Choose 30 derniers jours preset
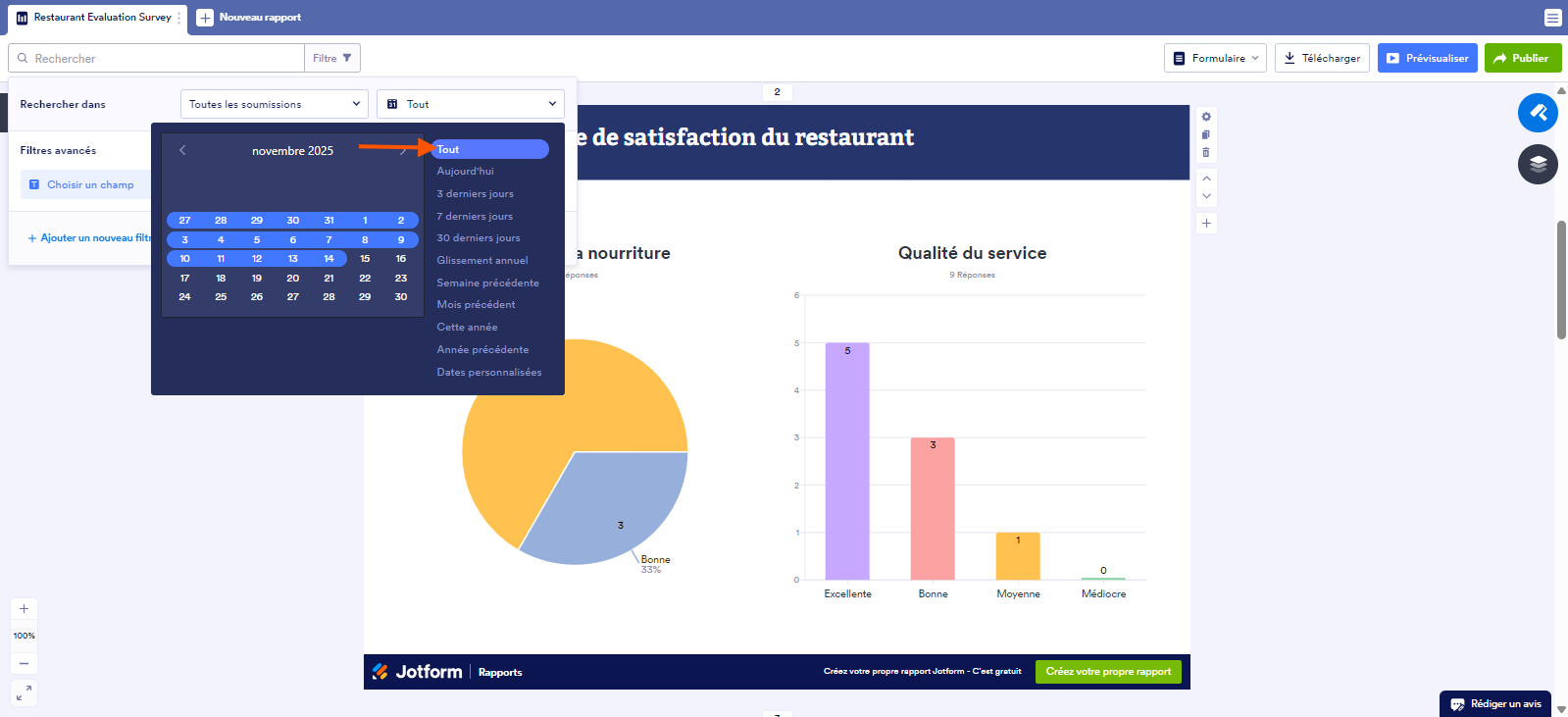 point(479,237)
